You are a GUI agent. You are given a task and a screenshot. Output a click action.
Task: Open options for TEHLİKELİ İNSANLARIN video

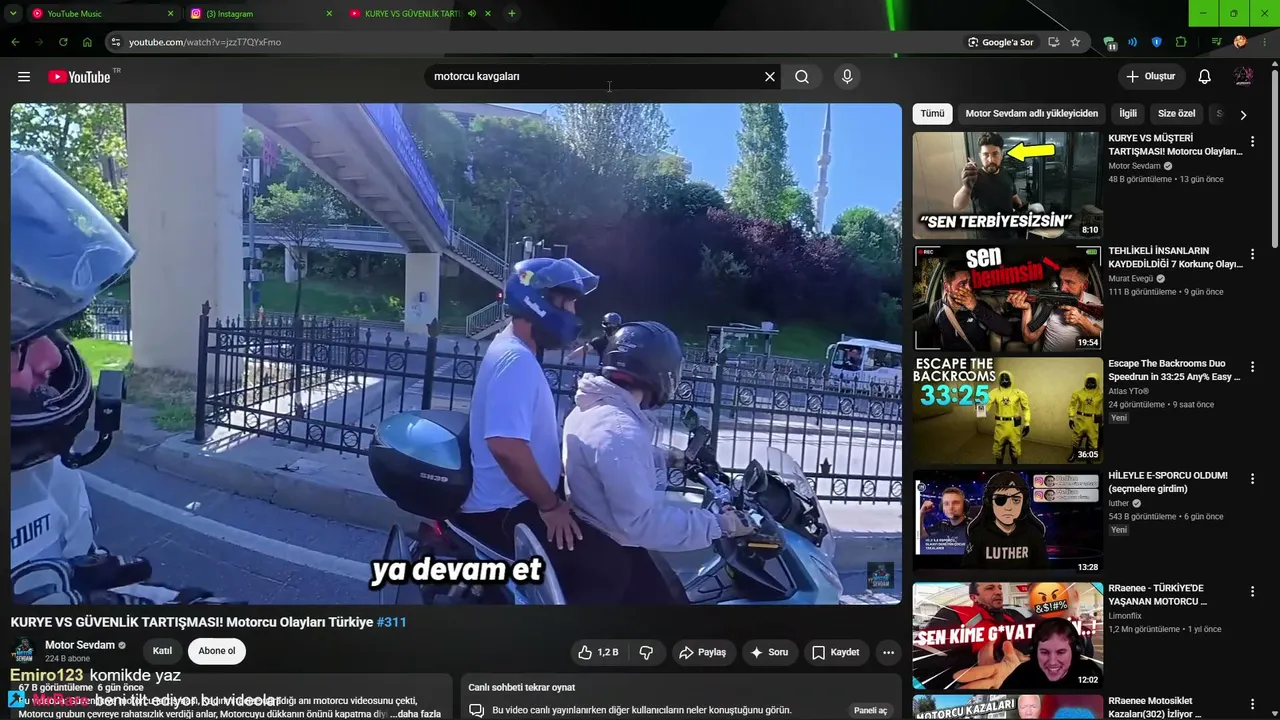pos(1252,254)
